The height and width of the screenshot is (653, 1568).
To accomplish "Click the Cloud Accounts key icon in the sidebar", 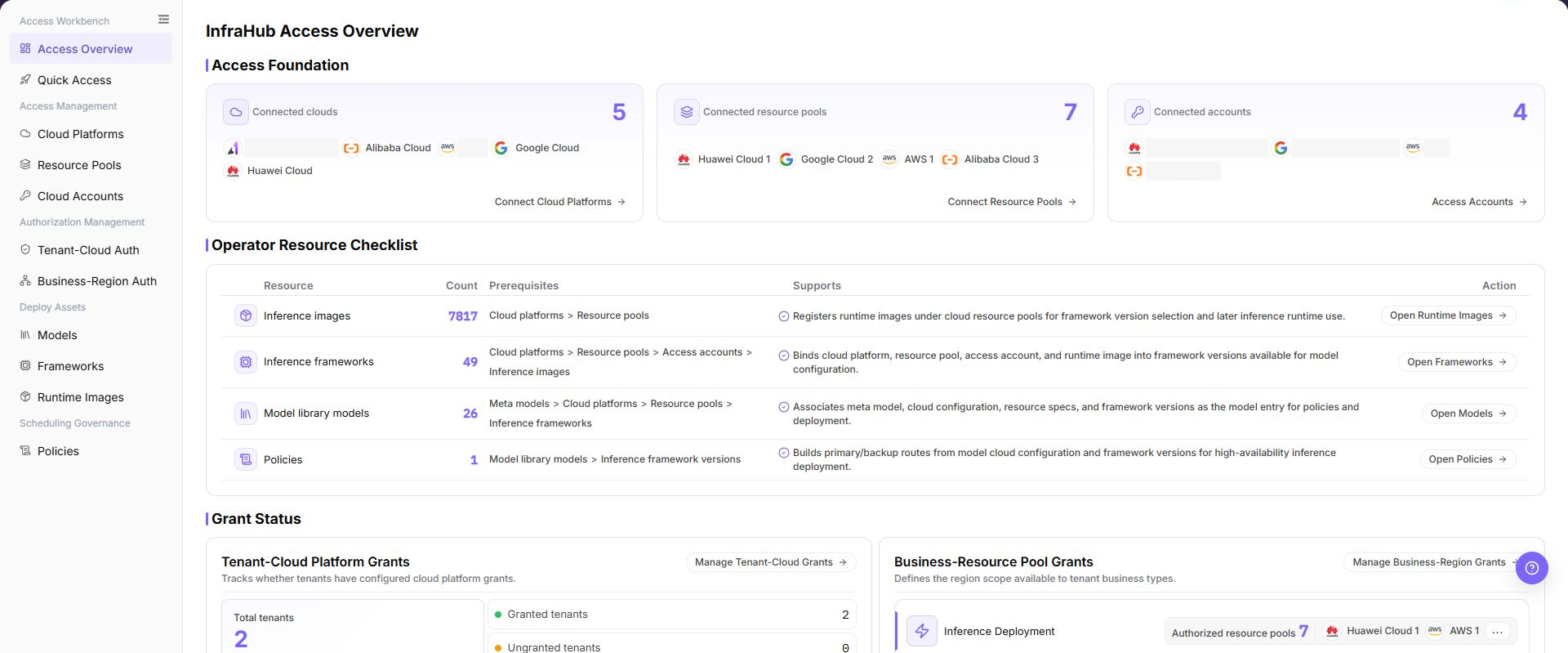I will (25, 195).
